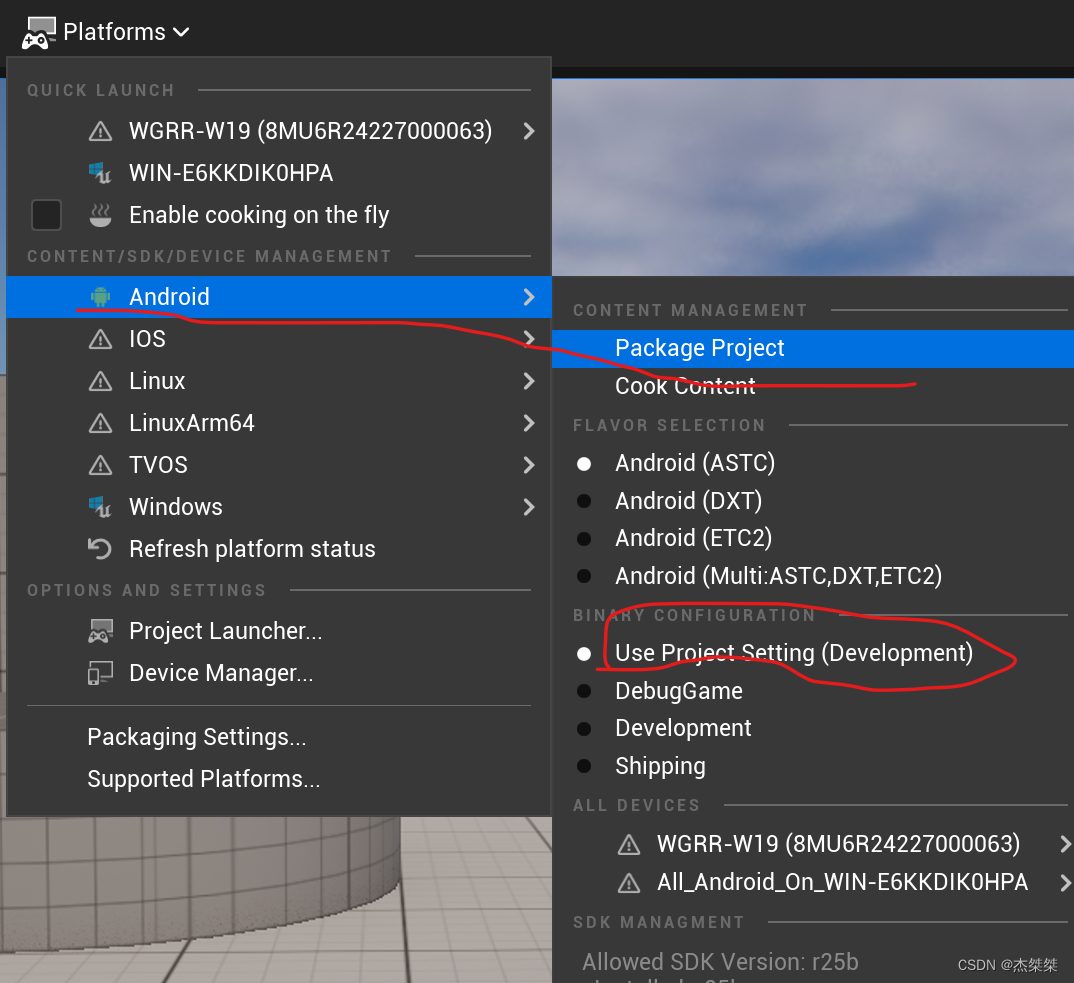1074x983 pixels.
Task: Launch on WGRR-W19 (8MU6R24227000063) quick launch entry
Action: point(279,131)
